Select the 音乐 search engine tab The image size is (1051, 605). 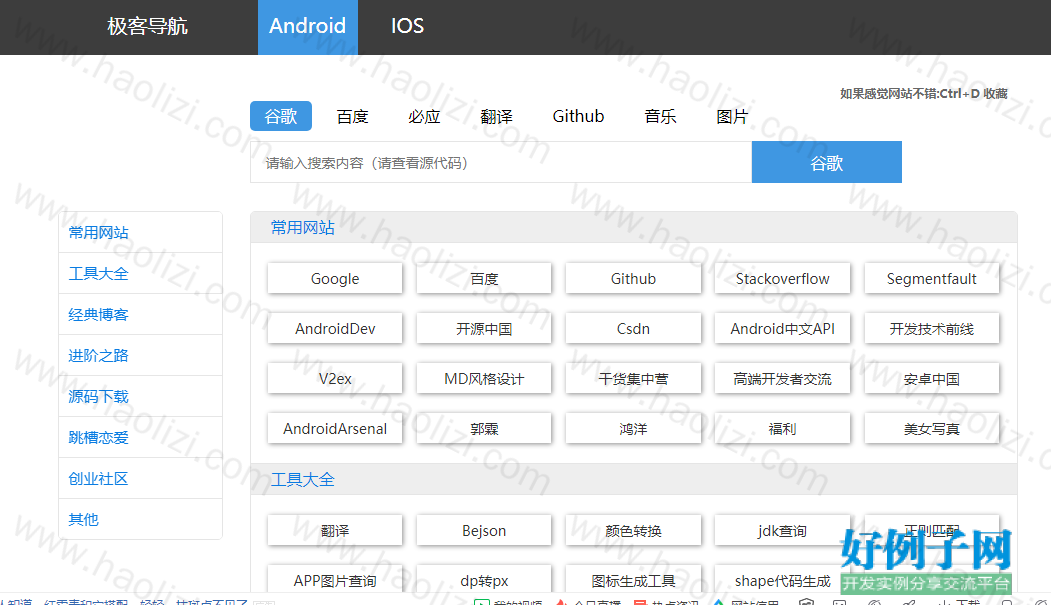point(660,116)
